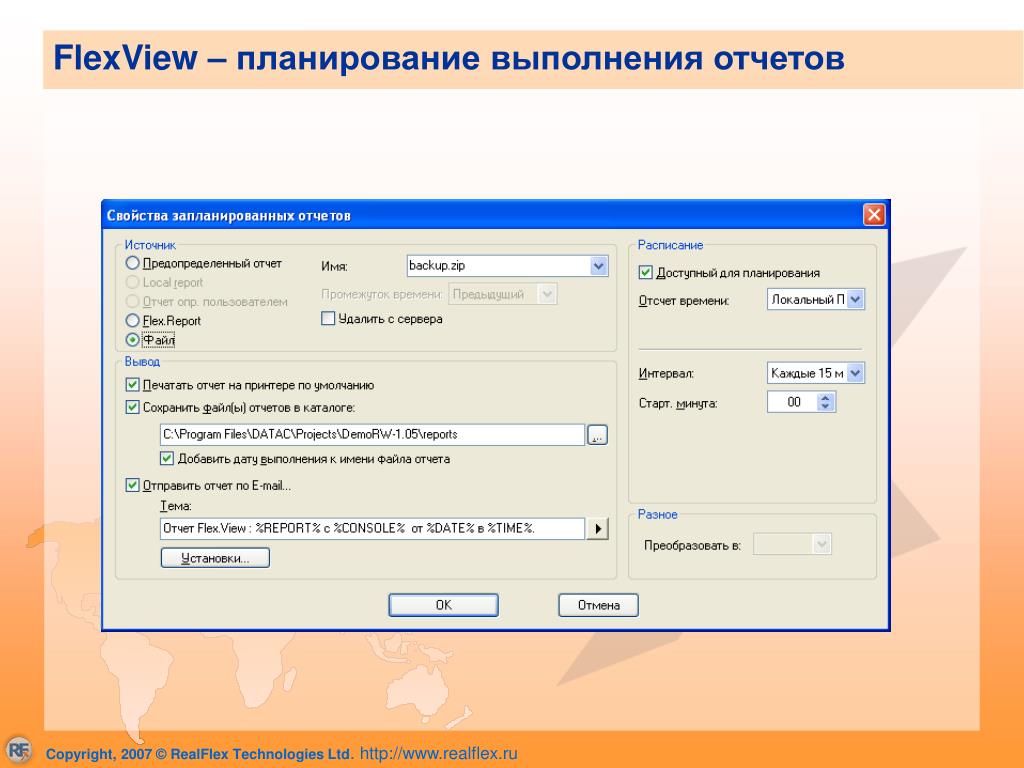This screenshot has width=1024, height=768.
Task: Click the browse folder ellipsis button
Action: click(x=598, y=435)
